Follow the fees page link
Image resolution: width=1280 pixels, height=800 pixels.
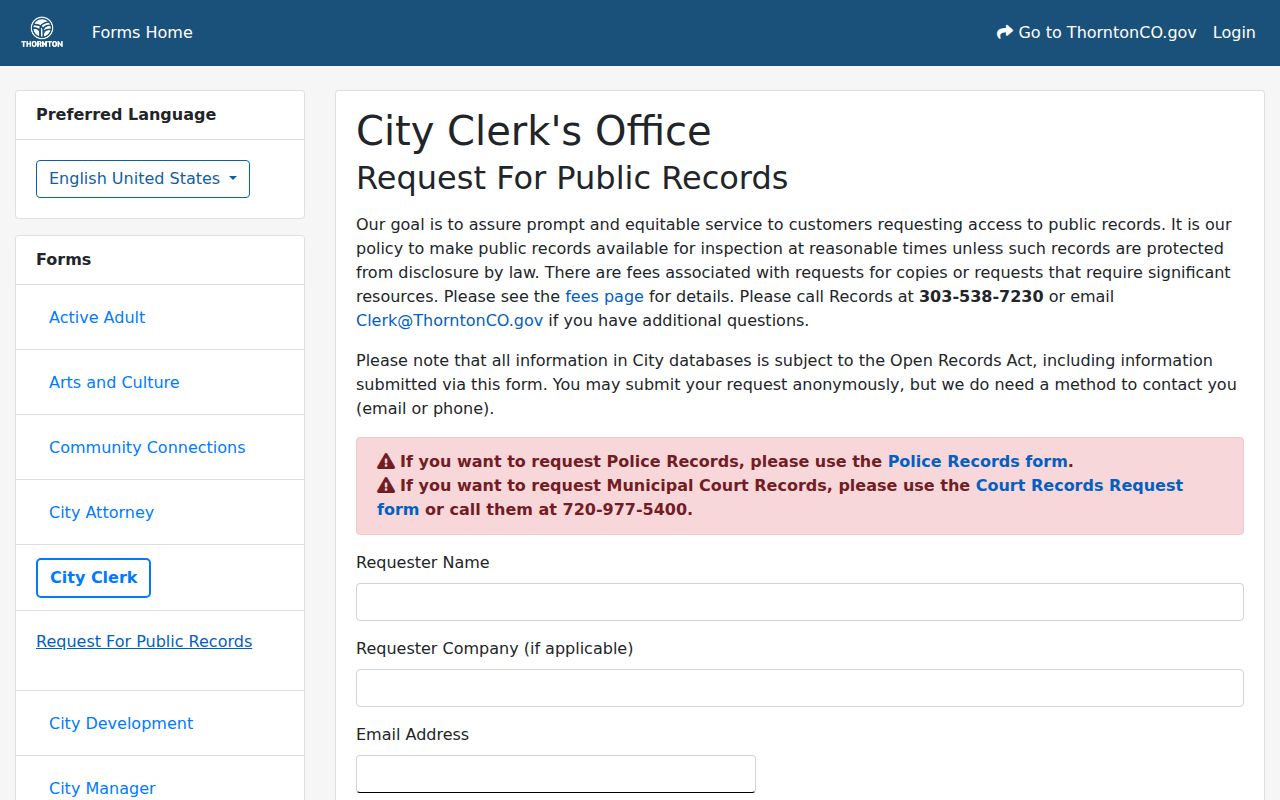click(x=604, y=296)
